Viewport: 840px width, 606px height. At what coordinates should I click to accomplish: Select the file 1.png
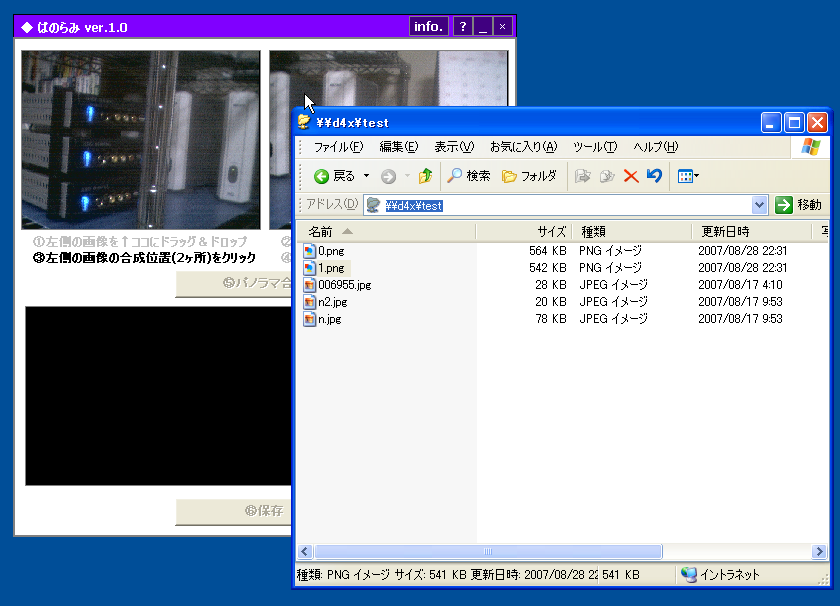(x=331, y=268)
